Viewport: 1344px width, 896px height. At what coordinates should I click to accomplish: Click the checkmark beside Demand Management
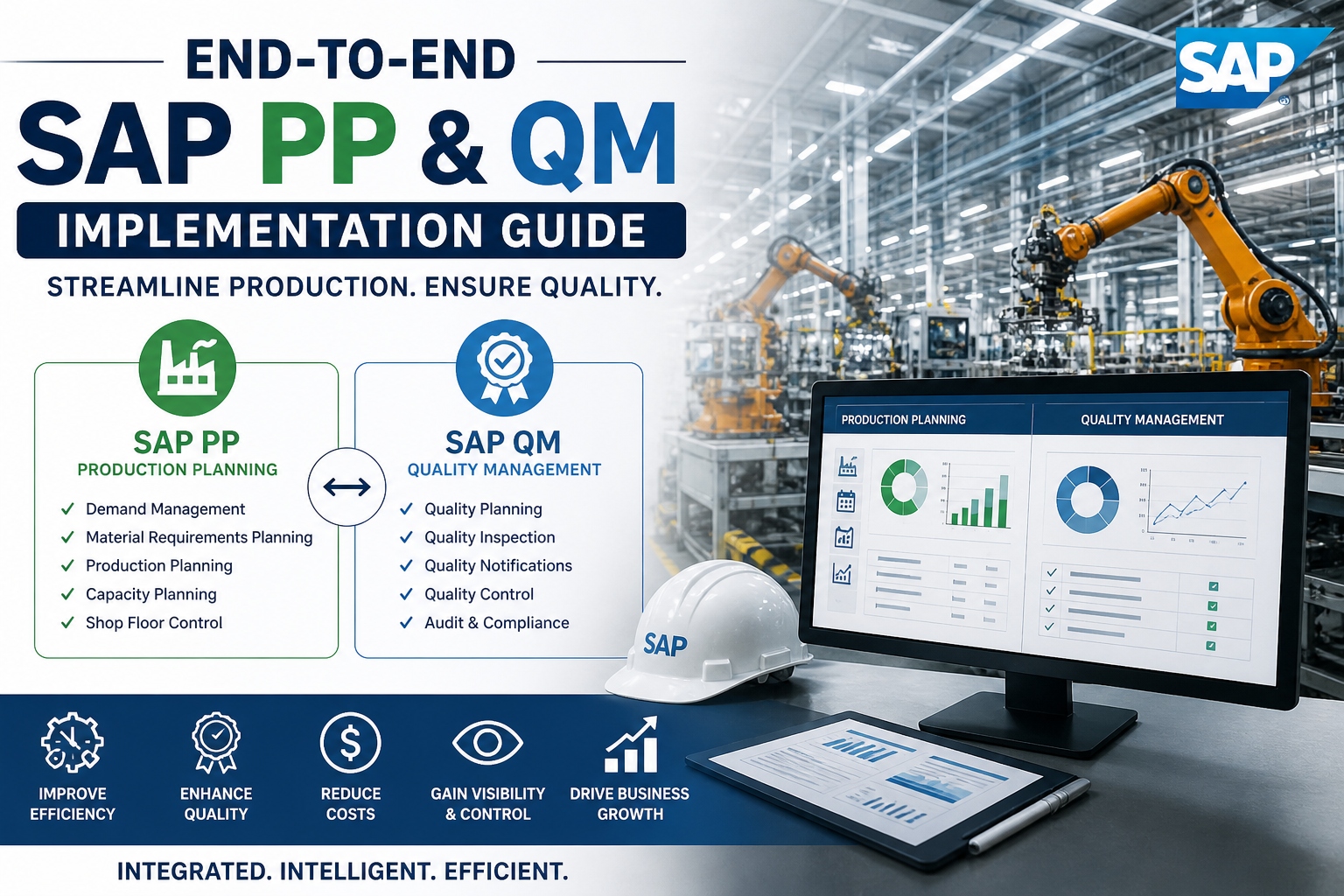pos(67,508)
